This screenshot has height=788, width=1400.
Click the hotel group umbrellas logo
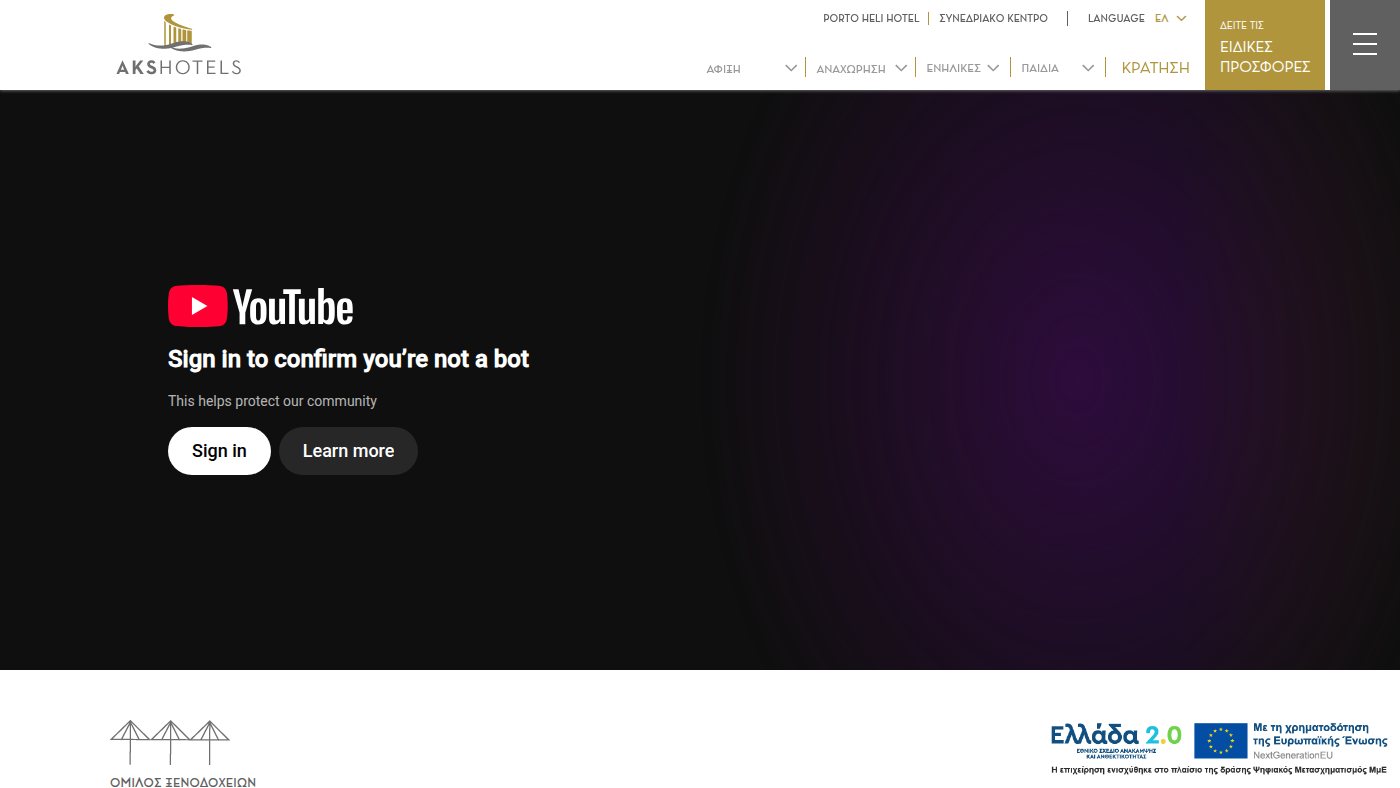click(x=170, y=744)
